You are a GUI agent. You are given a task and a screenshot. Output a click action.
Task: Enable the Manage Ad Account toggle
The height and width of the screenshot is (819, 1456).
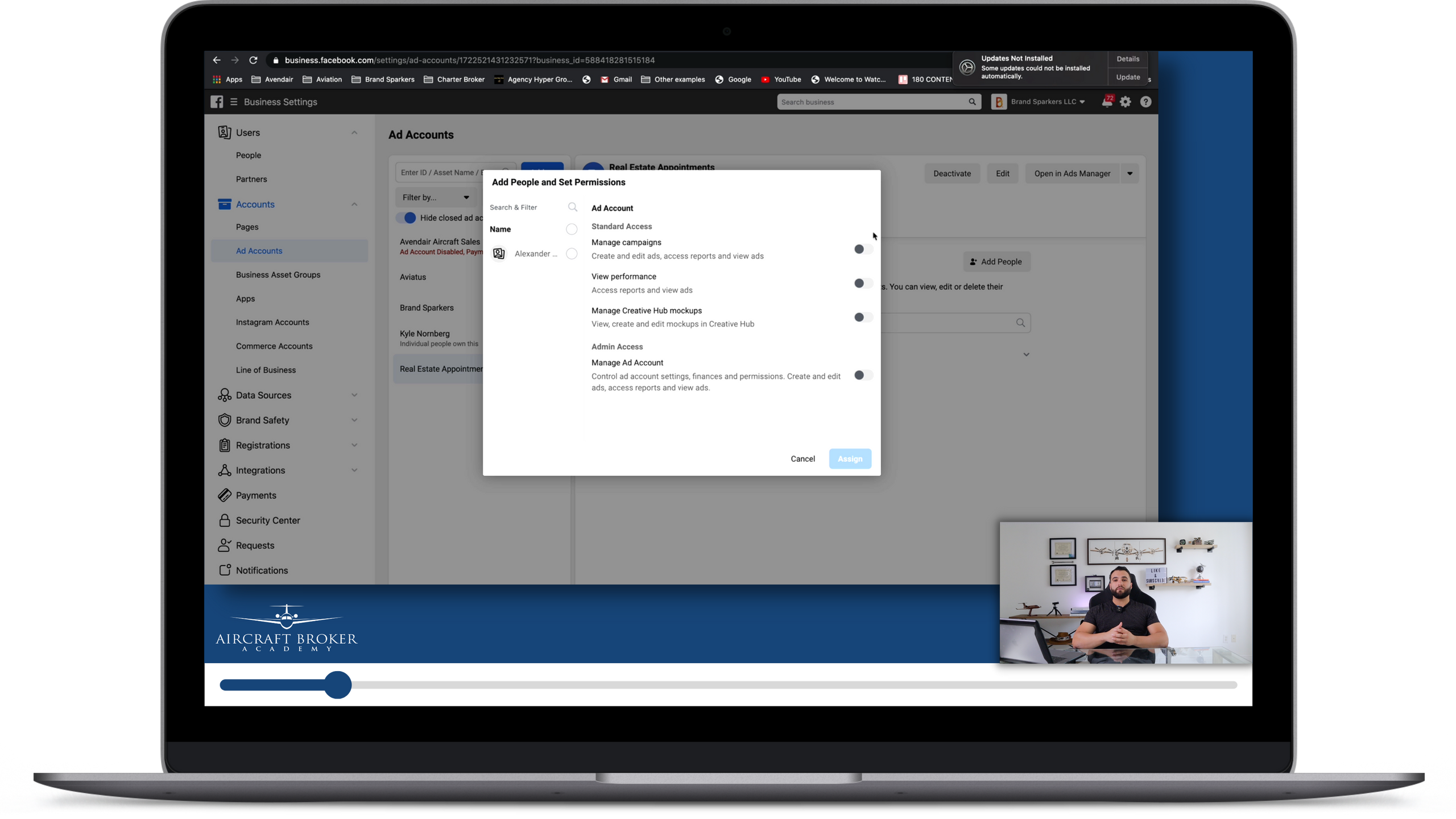point(863,375)
